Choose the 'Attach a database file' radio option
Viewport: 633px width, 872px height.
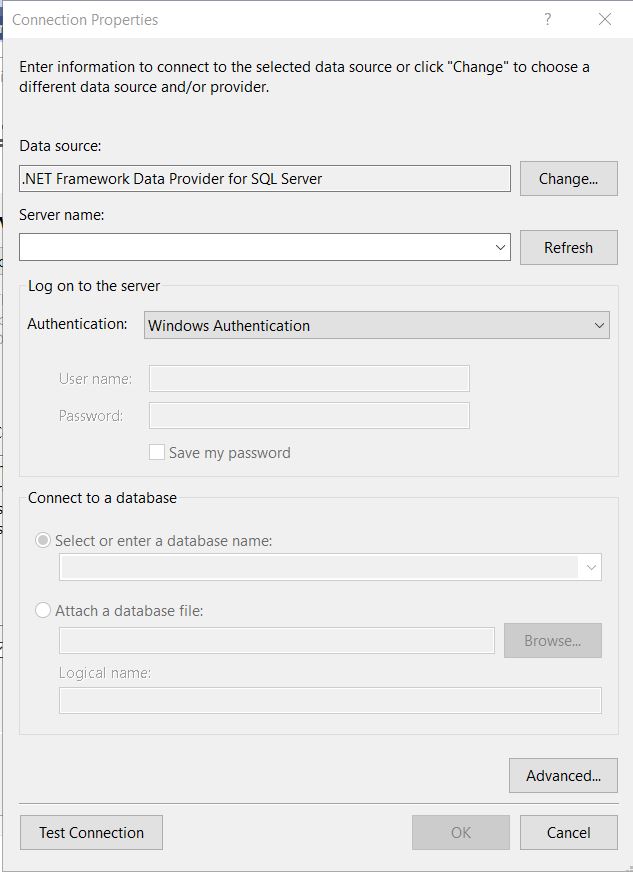[43, 610]
